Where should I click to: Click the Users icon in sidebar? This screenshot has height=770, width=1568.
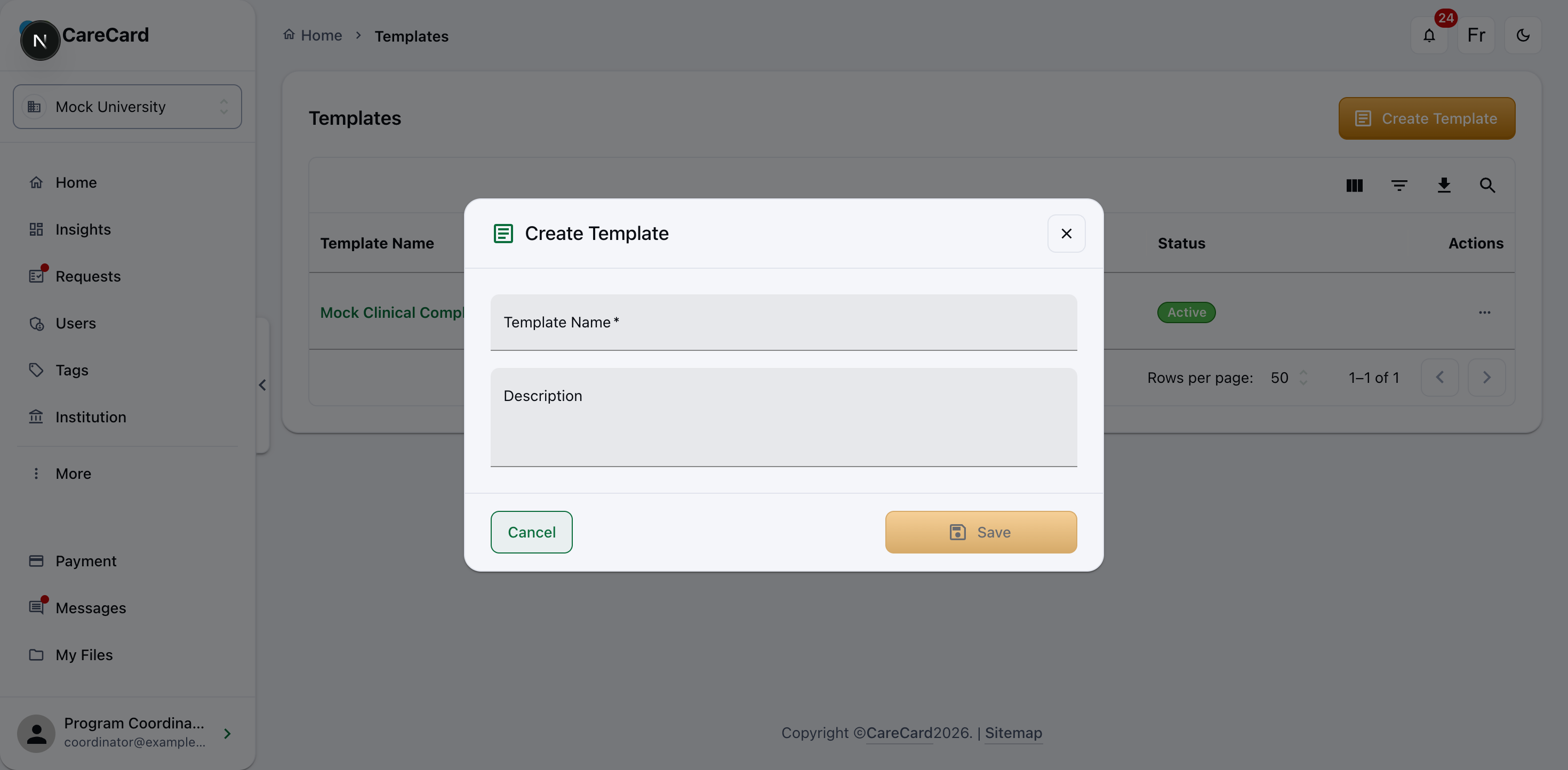click(36, 323)
